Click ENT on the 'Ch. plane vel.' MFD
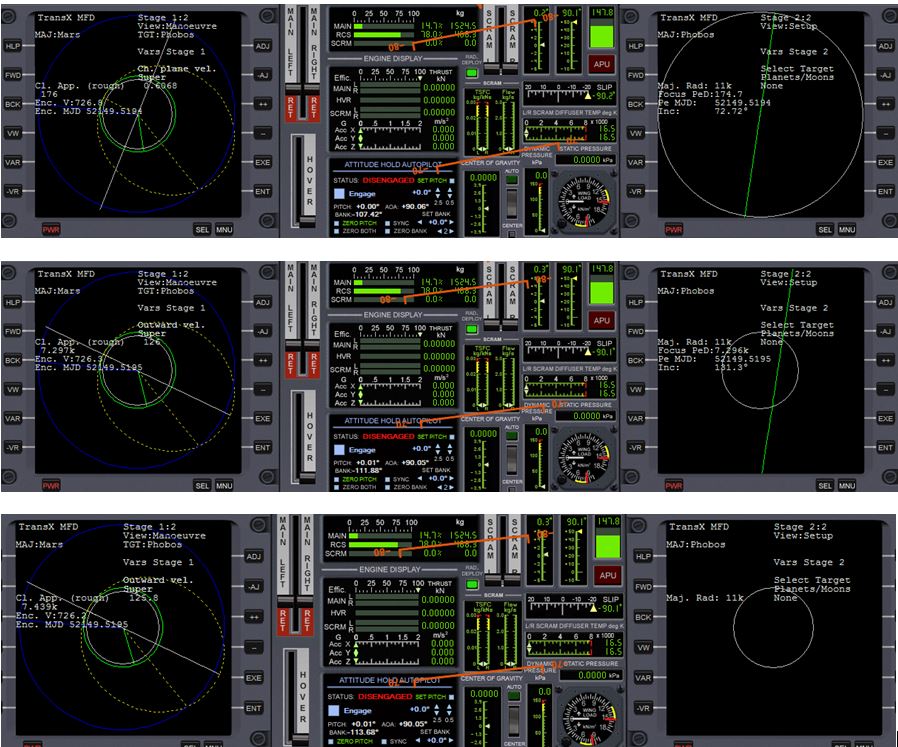 pos(263,191)
